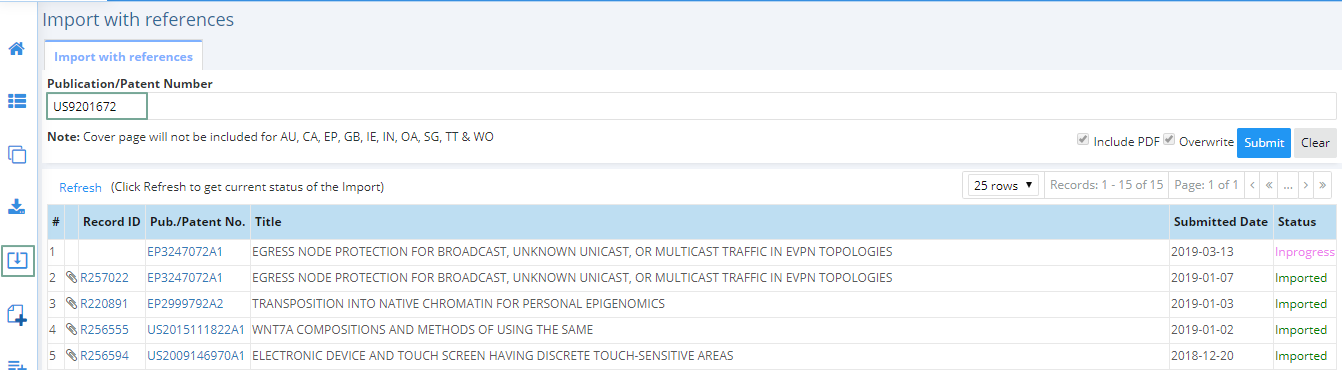The image size is (1342, 370).
Task: Select the Inprogress status text in row 1
Action: [1304, 252]
